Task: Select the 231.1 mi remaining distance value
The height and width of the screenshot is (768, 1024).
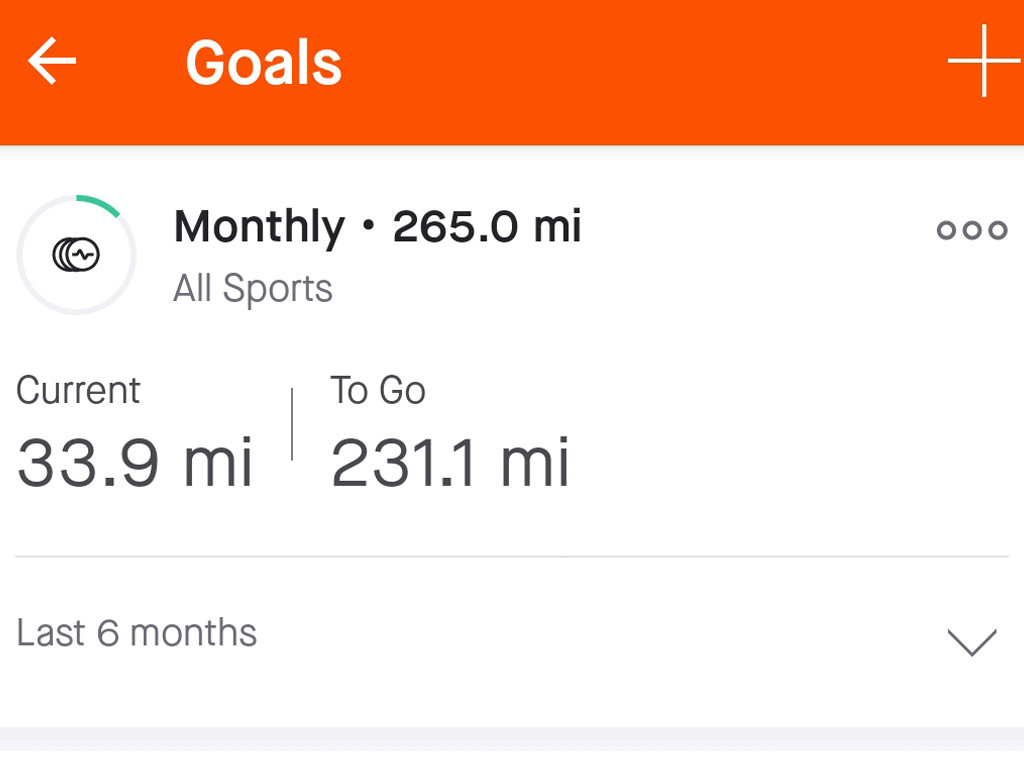Action: click(x=450, y=463)
